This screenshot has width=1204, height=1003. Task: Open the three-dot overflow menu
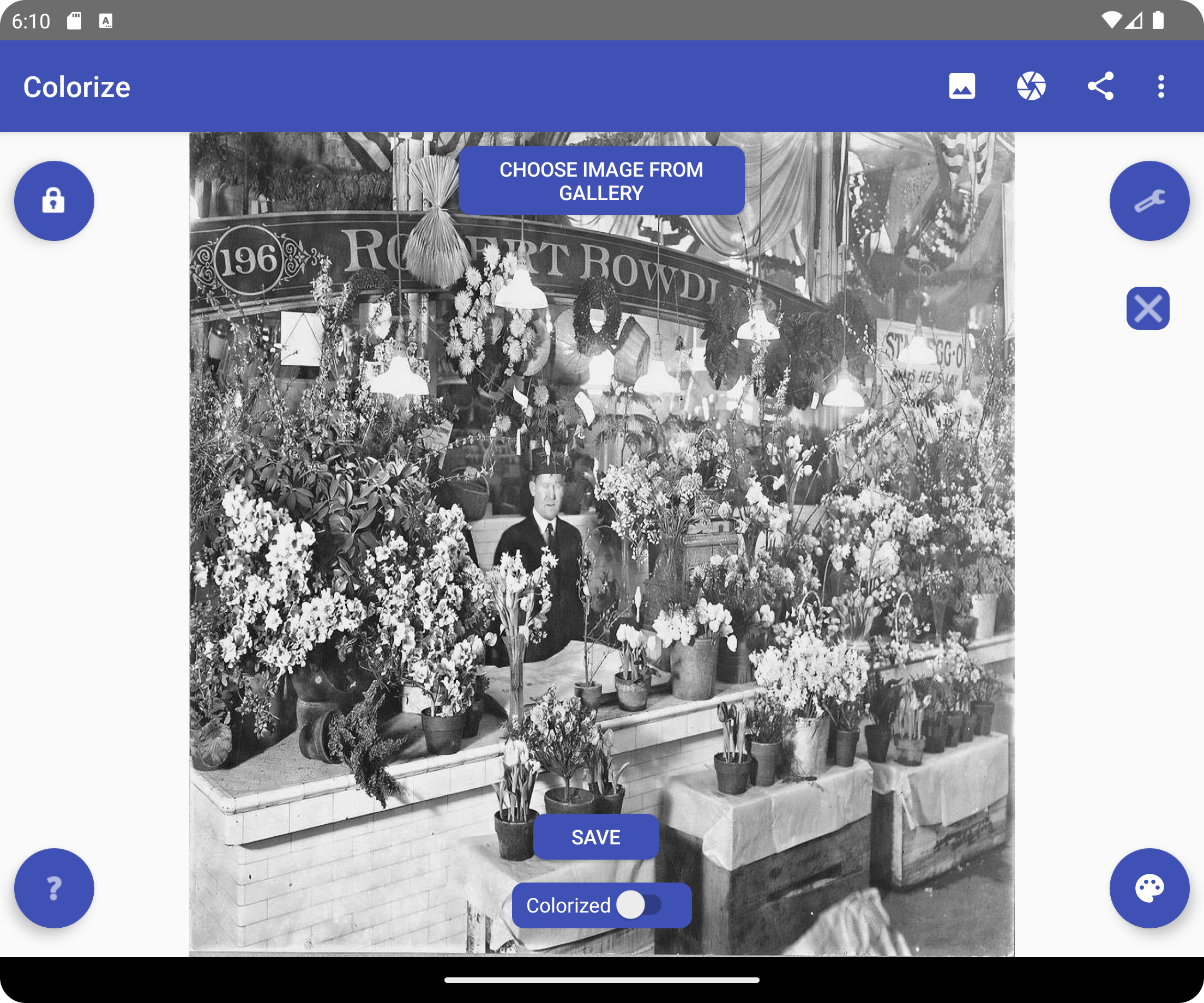point(1160,87)
